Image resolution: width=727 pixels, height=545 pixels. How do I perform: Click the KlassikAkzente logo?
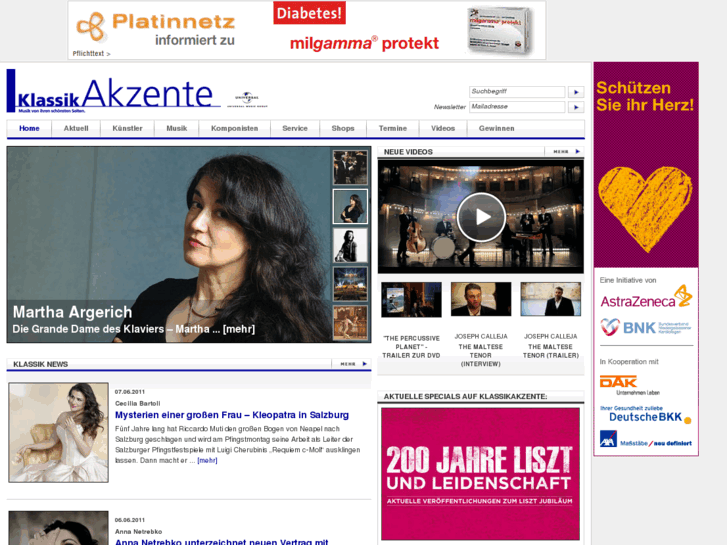click(x=114, y=91)
